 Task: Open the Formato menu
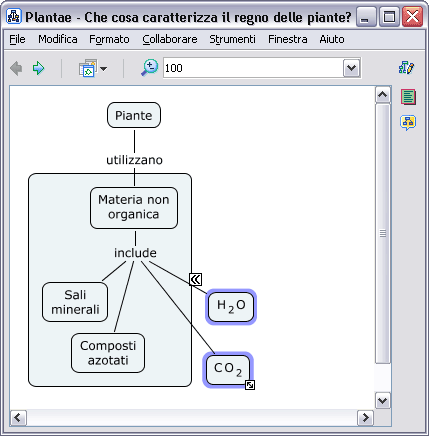click(109, 39)
